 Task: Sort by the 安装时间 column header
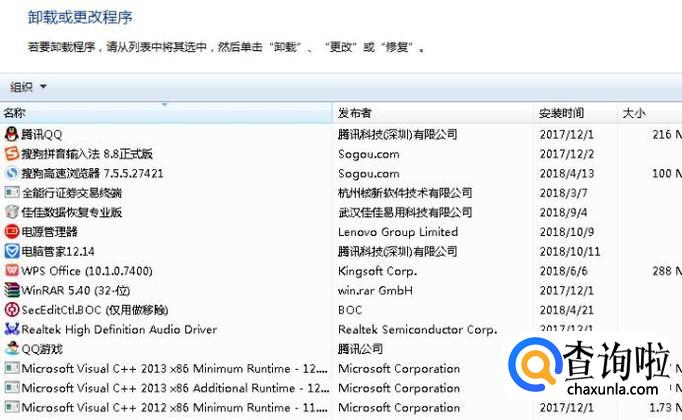pos(575,113)
